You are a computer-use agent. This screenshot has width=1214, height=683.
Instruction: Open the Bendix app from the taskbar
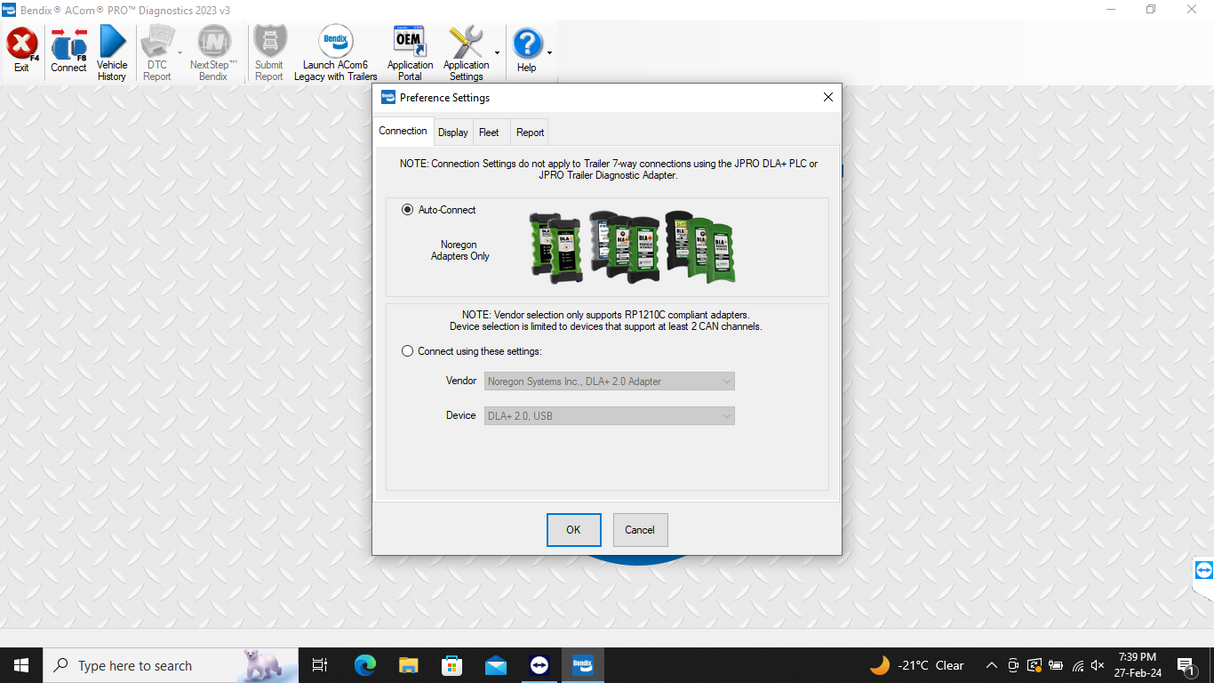click(582, 664)
